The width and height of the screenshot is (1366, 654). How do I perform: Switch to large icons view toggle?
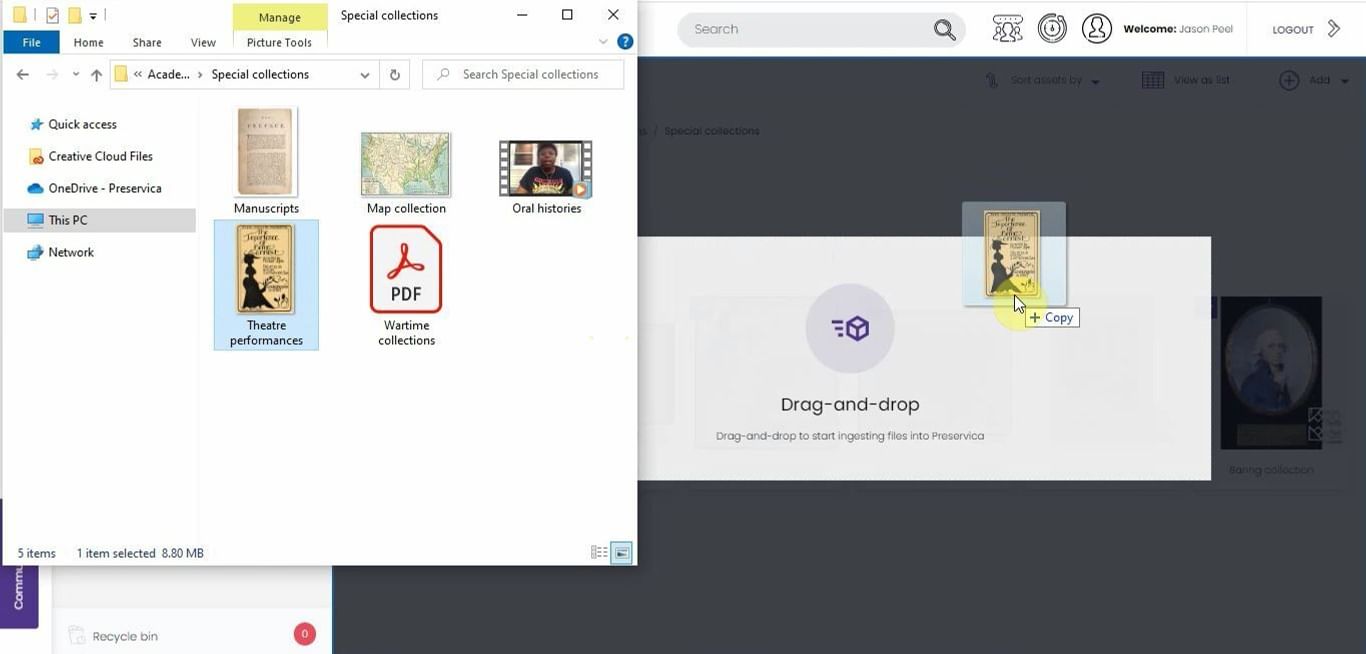621,553
